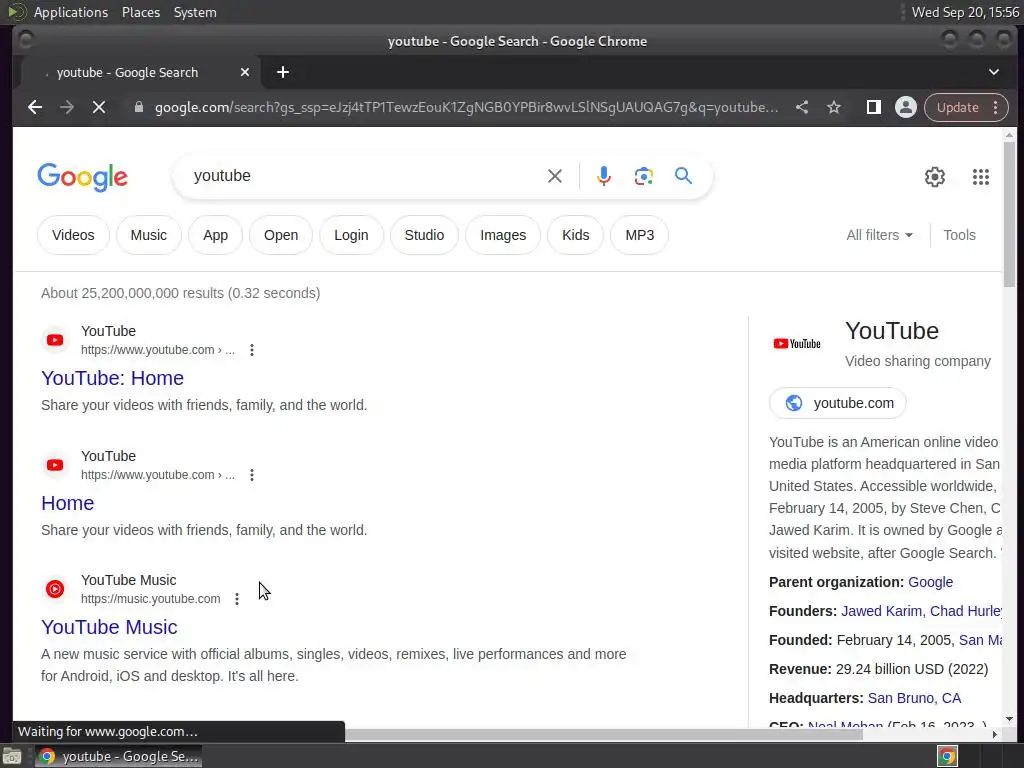Open options menu for YouTube: Home result
The height and width of the screenshot is (768, 1024).
tap(252, 350)
